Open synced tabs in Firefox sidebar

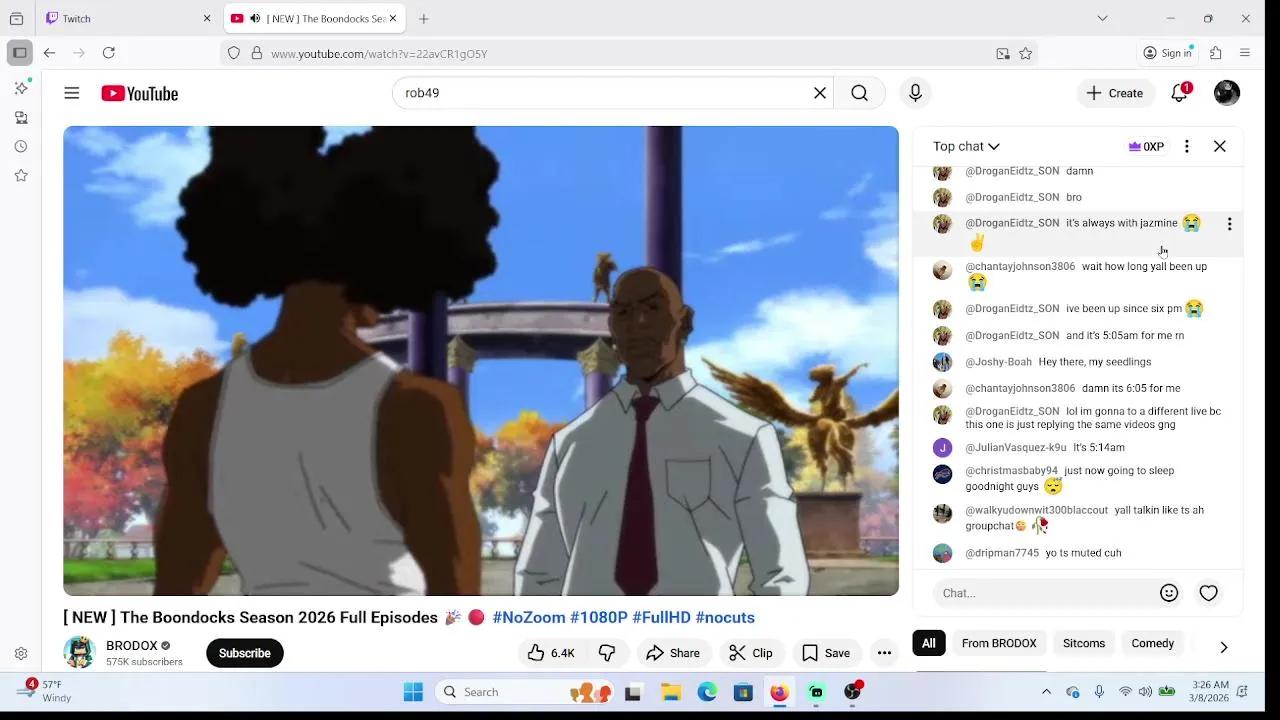pos(21,117)
